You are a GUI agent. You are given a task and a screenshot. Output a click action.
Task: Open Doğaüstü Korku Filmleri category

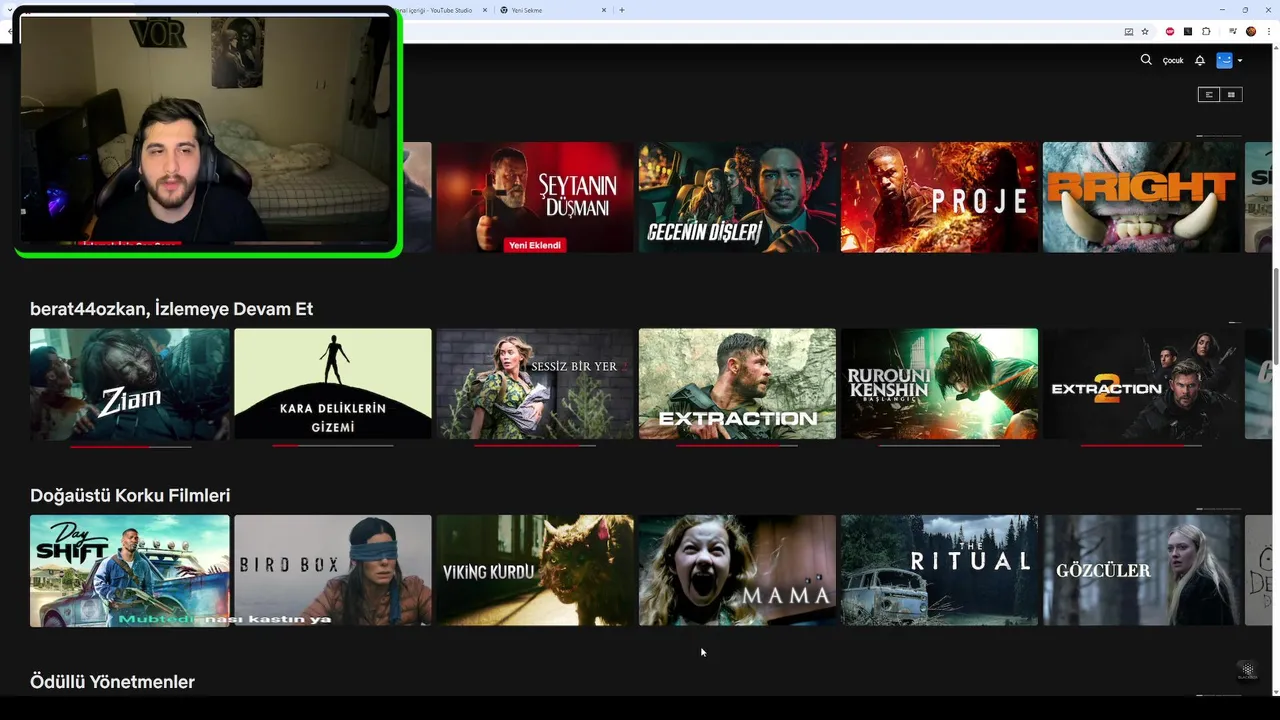130,496
